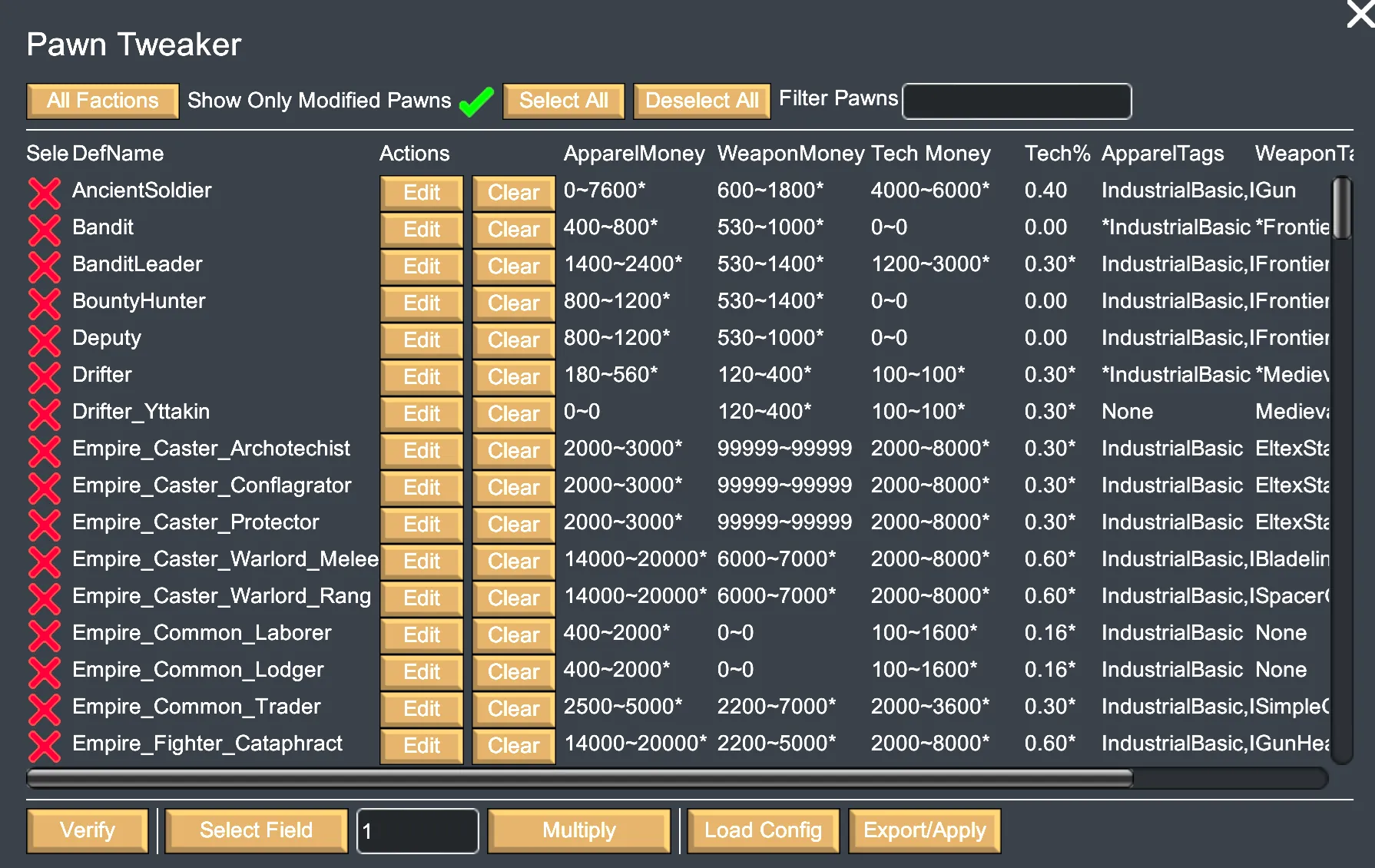This screenshot has height=868, width=1375.
Task: Toggle the red X for Empire_Fighter_Cataphract
Action: click(x=45, y=746)
